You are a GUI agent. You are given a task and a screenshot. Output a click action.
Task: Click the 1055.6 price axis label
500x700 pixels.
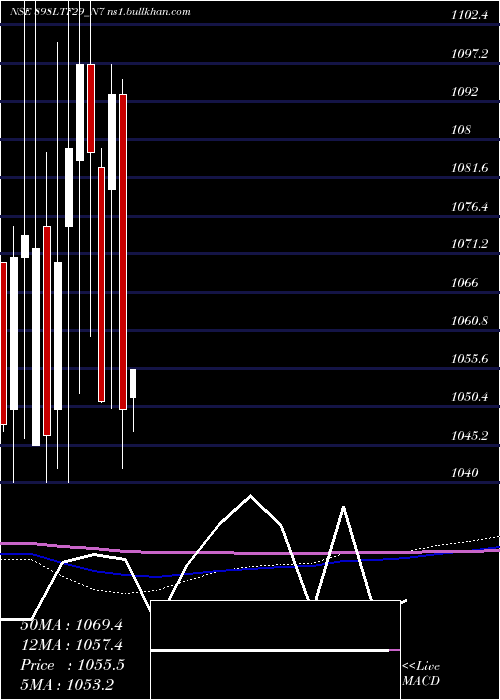pos(469,359)
